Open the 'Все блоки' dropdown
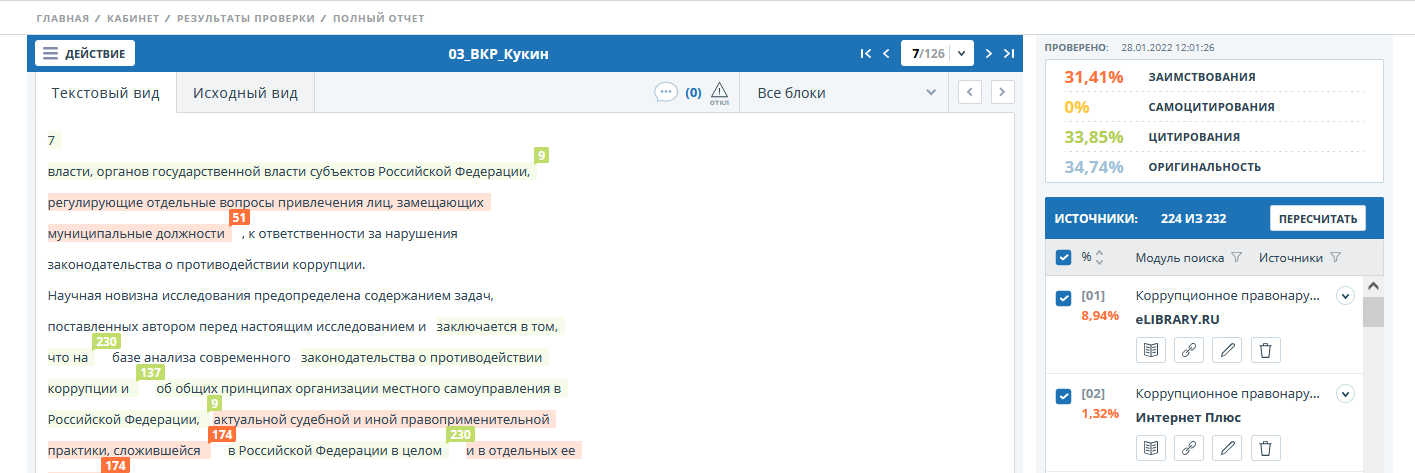 click(x=846, y=93)
